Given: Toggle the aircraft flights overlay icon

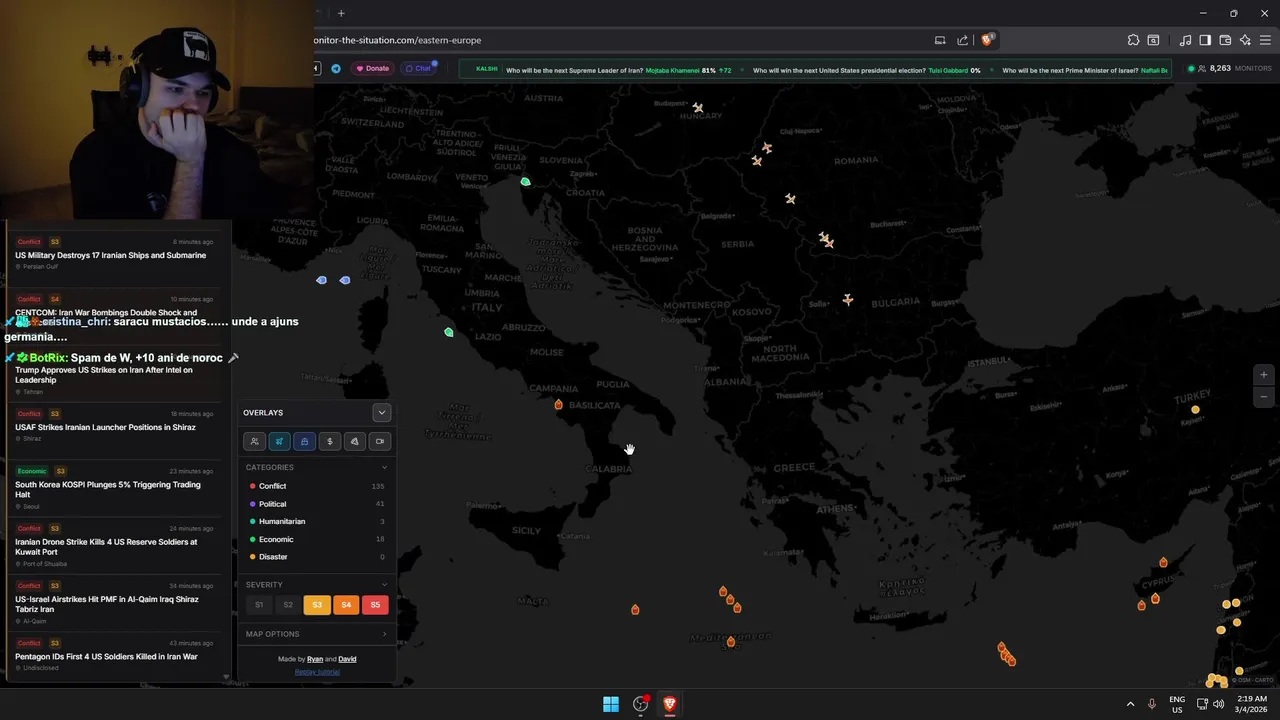Looking at the screenshot, I should [x=279, y=441].
